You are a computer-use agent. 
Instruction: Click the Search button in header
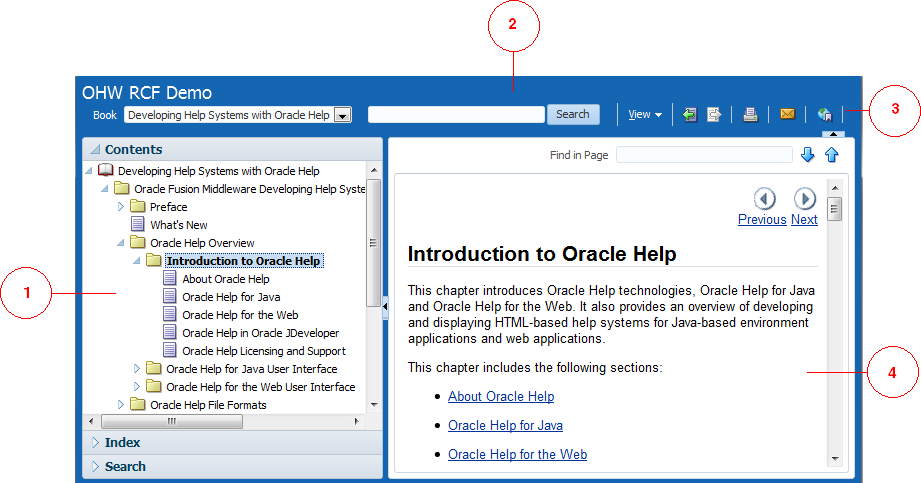[x=573, y=114]
